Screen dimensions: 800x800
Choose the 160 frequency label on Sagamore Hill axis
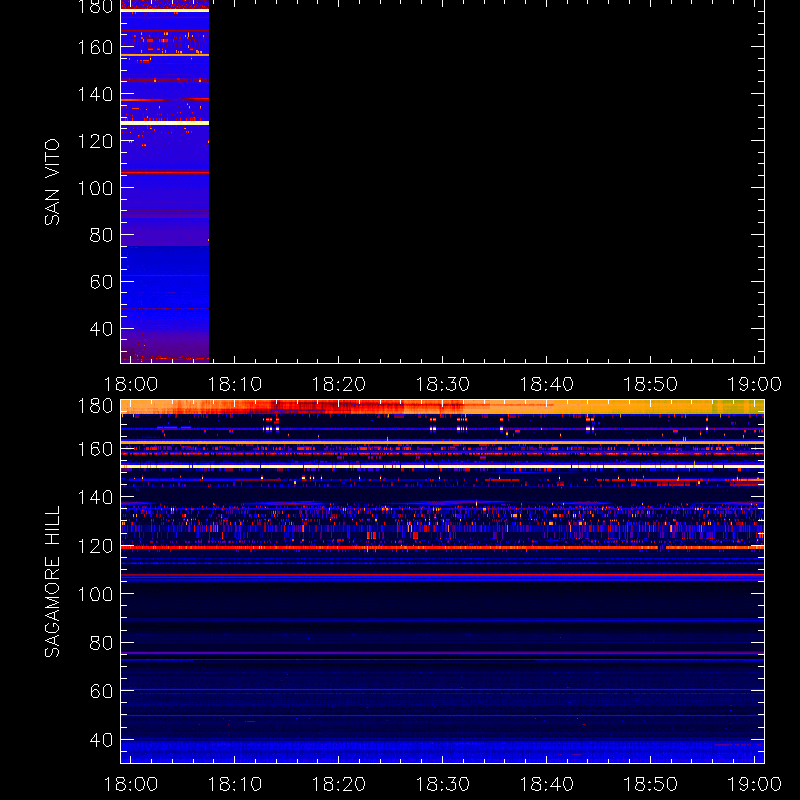point(95,449)
